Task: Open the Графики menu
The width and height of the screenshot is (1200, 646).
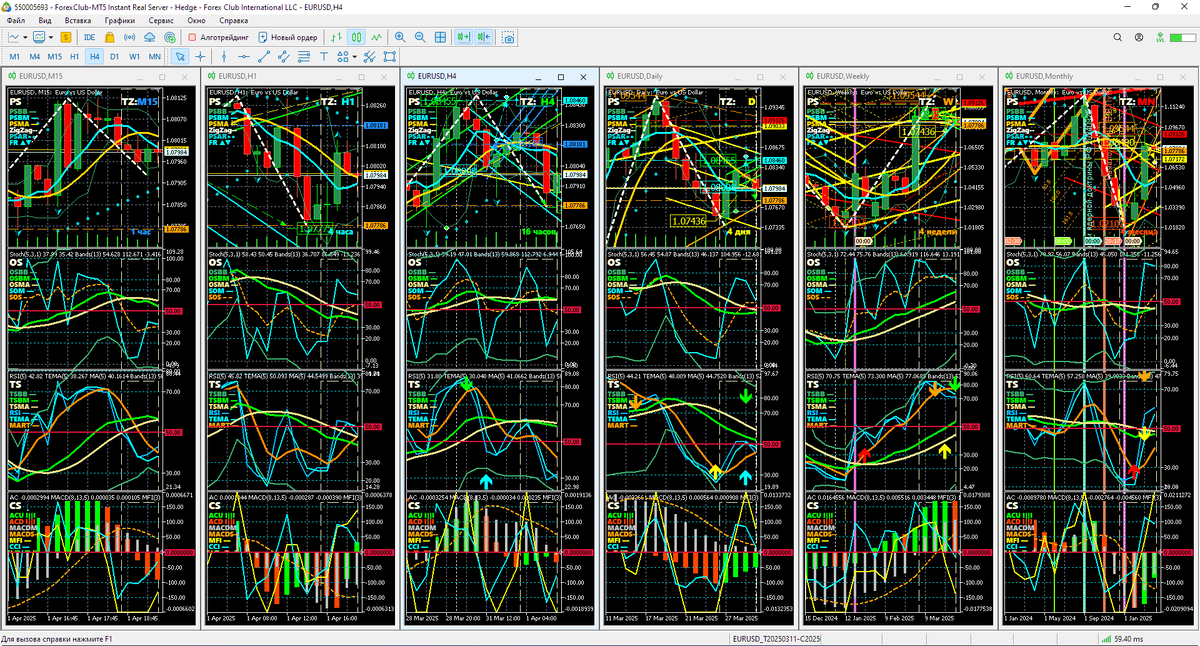Action: coord(119,20)
